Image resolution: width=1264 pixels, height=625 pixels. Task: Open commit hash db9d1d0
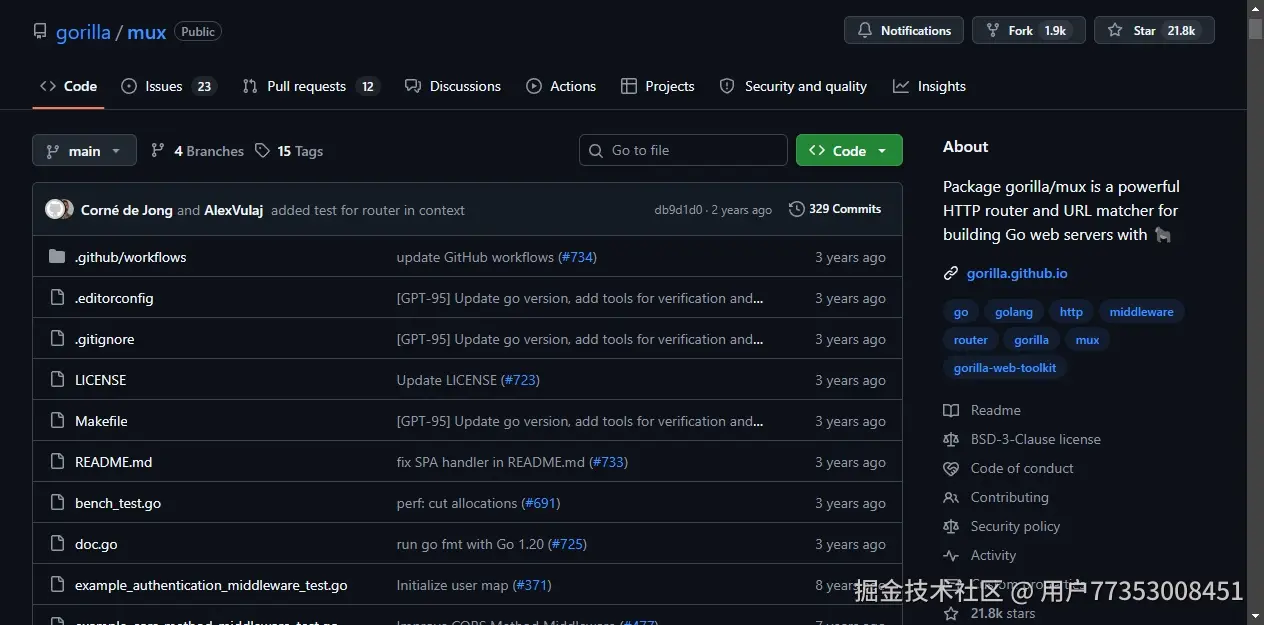pyautogui.click(x=678, y=210)
